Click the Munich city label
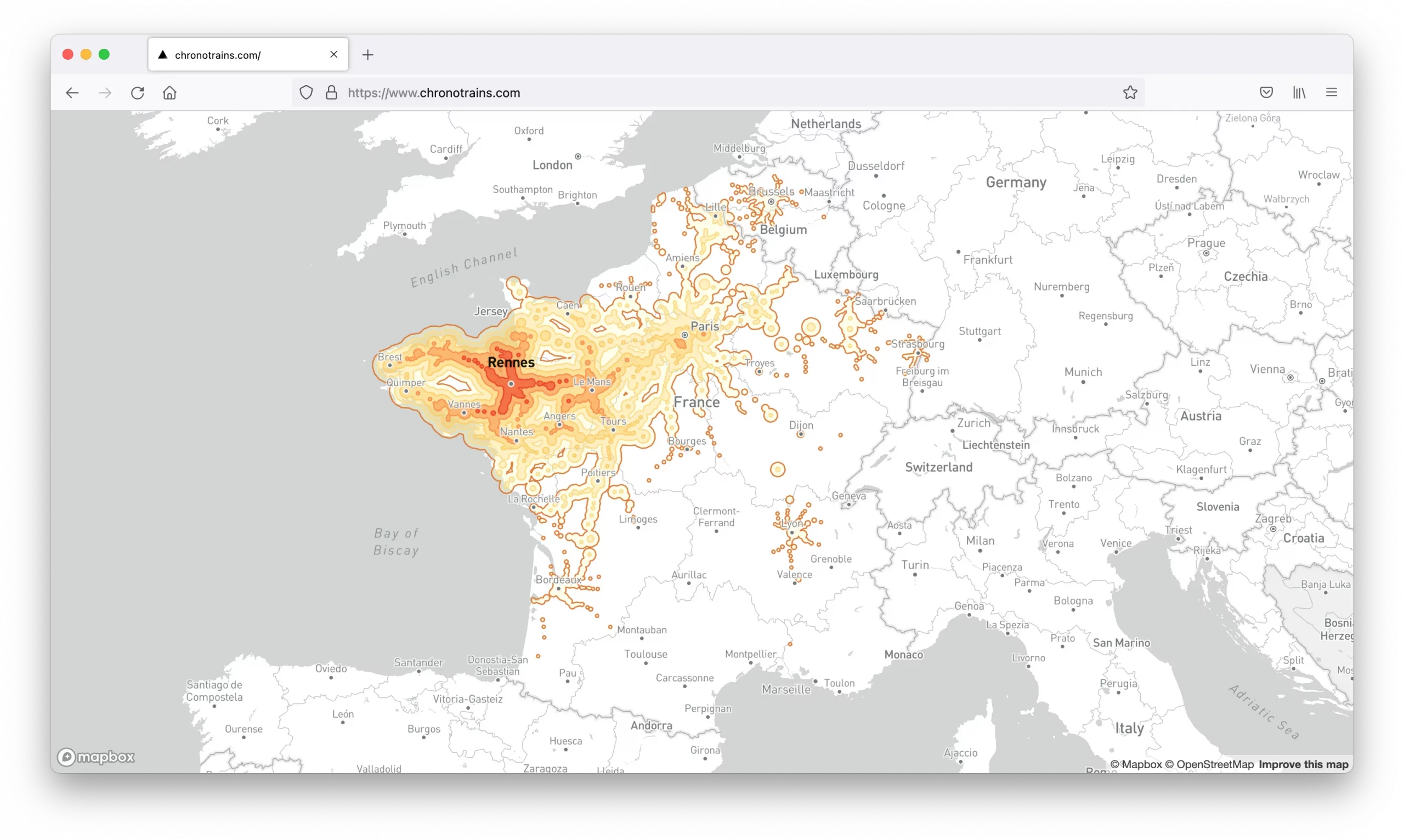1404x840 pixels. coord(1083,372)
